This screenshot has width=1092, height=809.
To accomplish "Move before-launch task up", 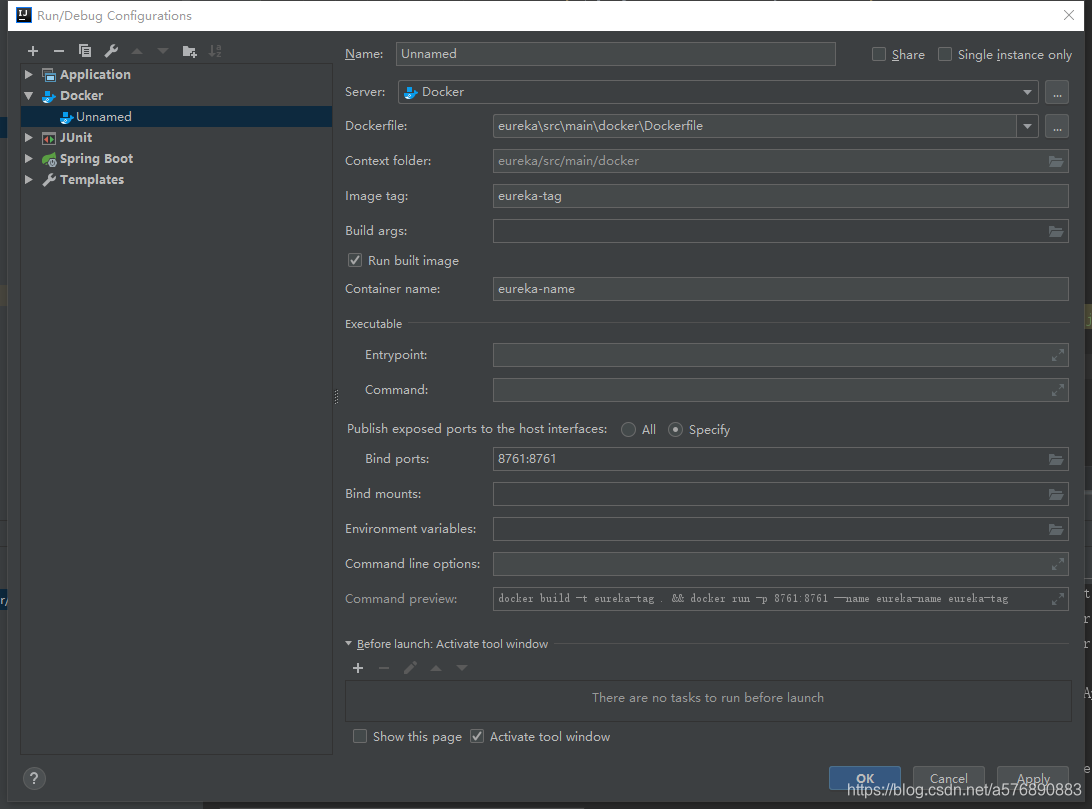I will (x=436, y=668).
